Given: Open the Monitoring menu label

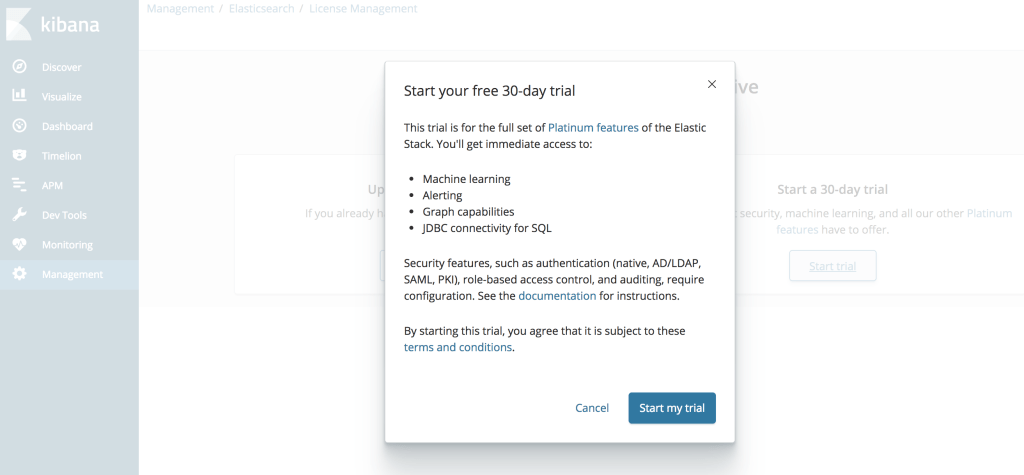Looking at the screenshot, I should [67, 245].
